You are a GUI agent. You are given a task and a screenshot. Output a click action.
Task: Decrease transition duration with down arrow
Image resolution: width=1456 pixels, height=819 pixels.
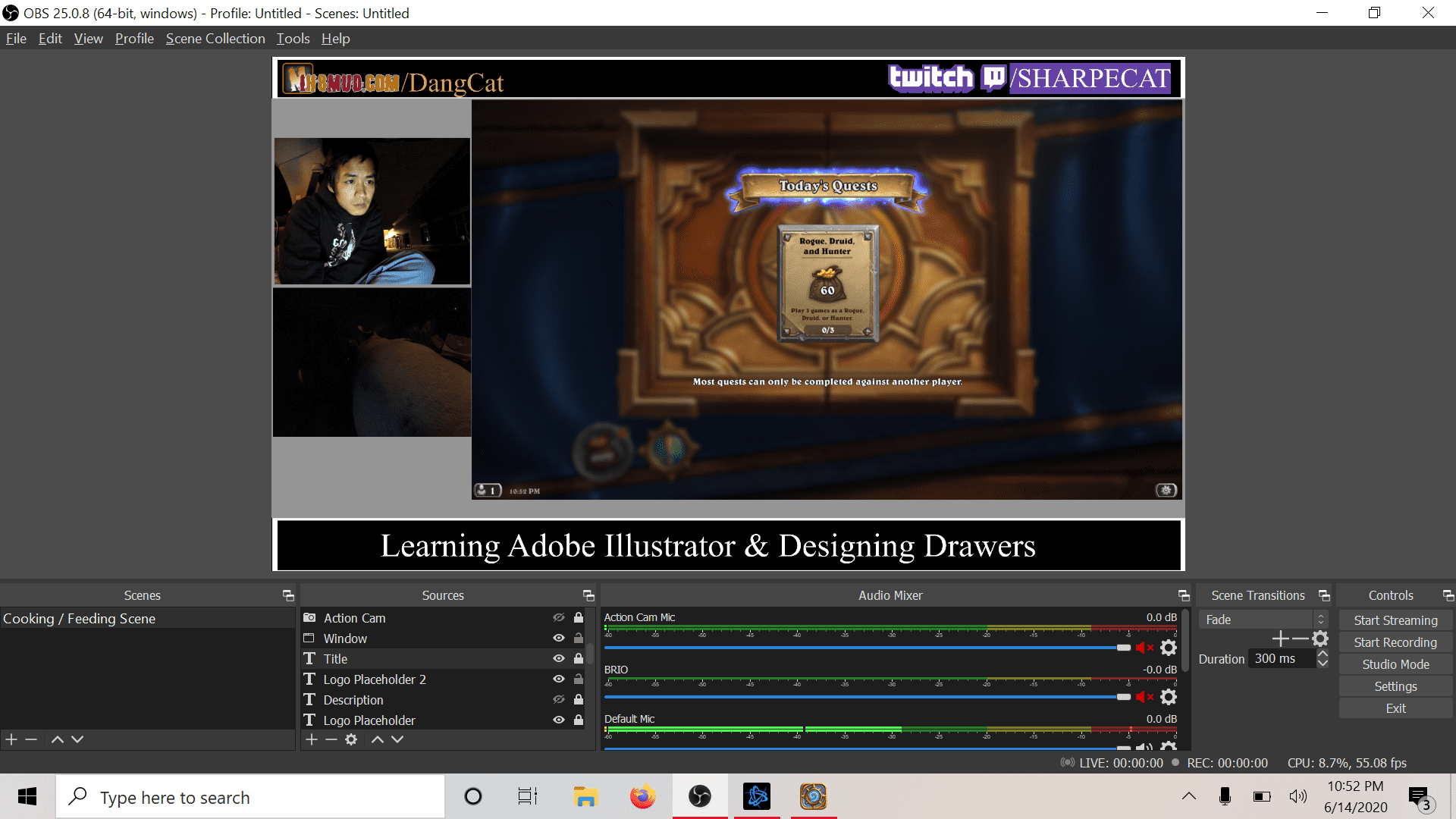(x=1323, y=664)
